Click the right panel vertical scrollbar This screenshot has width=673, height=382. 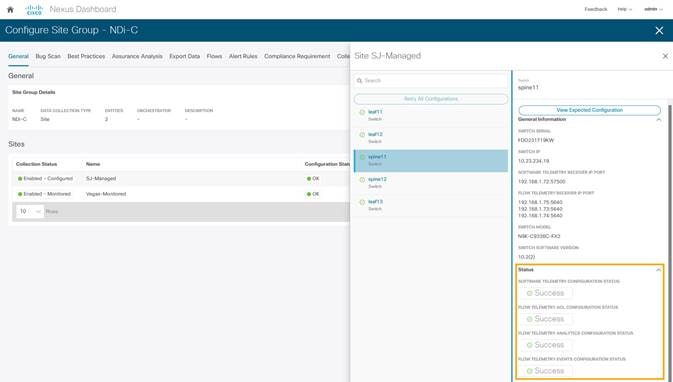coord(669,206)
